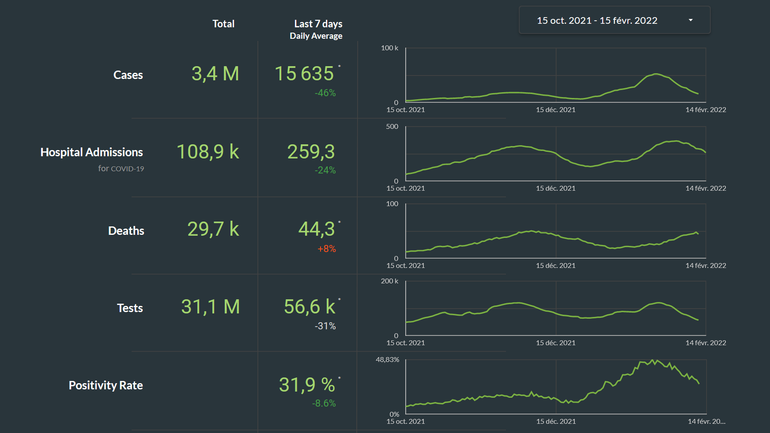Select the Tests line chart
The image size is (770, 433).
[x=555, y=309]
